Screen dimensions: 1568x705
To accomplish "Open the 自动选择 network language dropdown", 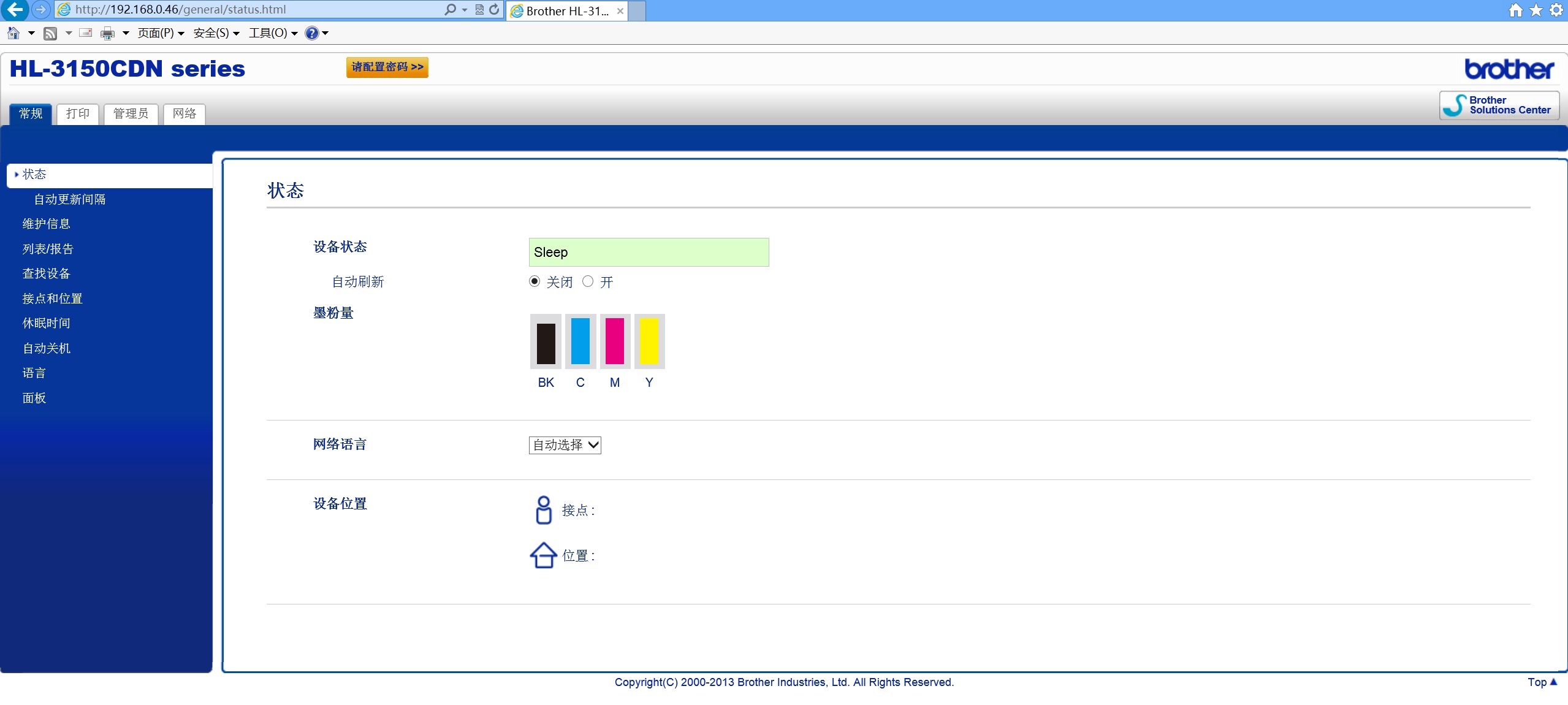I will tap(565, 445).
